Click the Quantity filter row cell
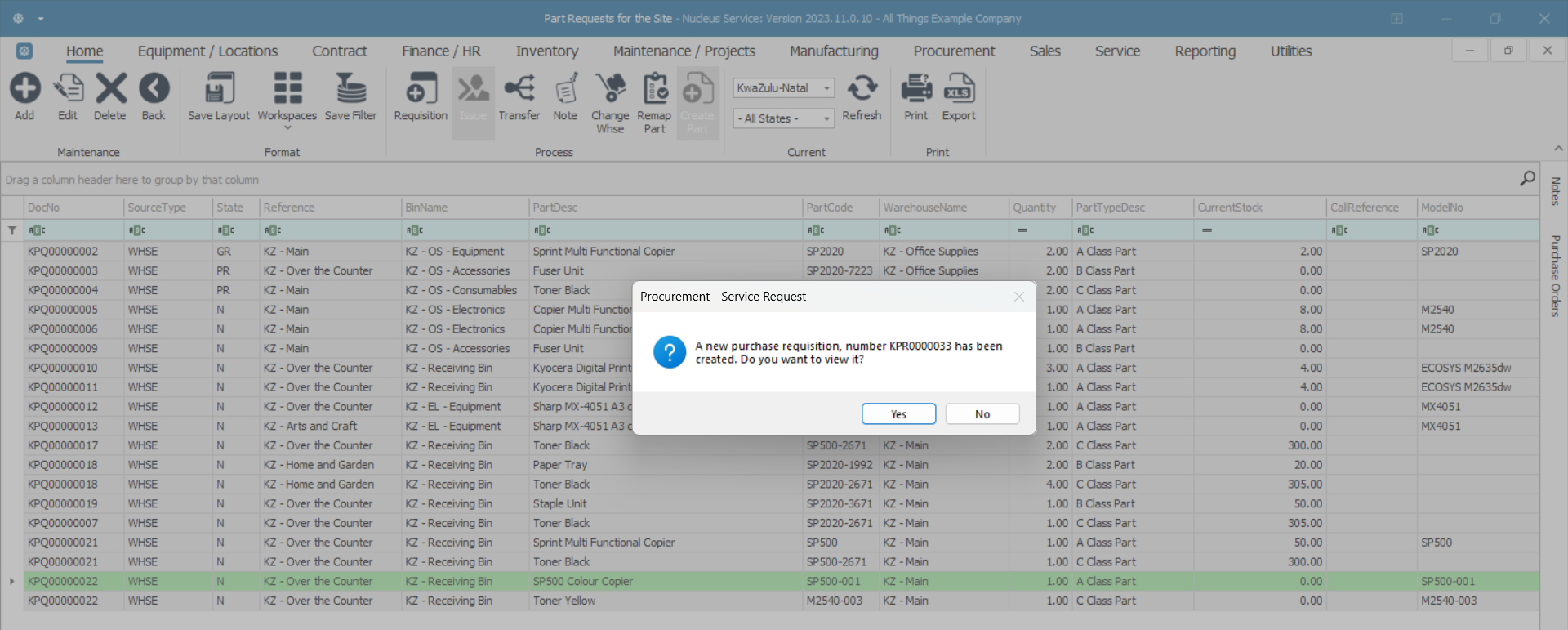 pyautogui.click(x=1040, y=230)
